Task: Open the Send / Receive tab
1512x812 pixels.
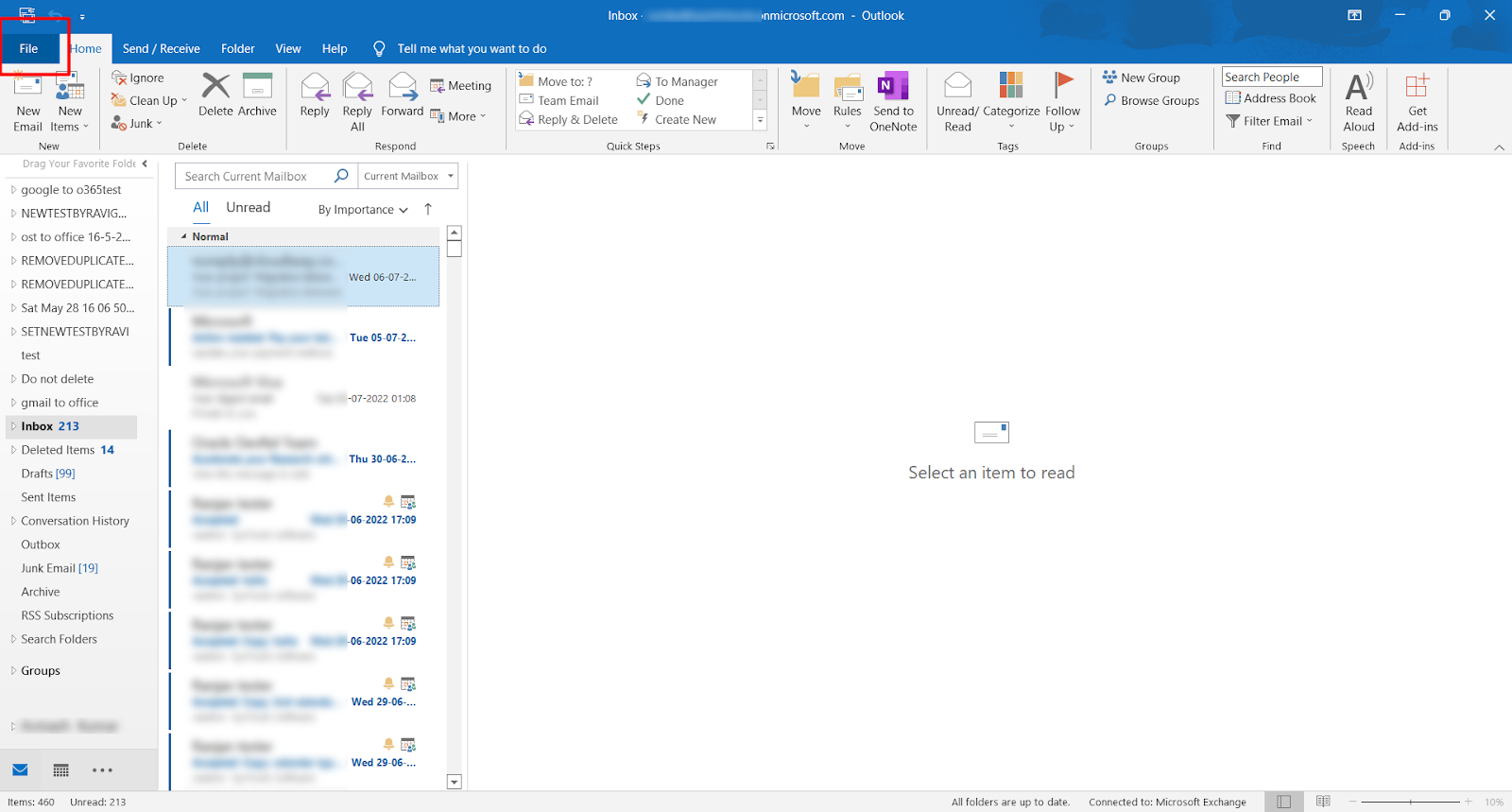Action: 161,49
